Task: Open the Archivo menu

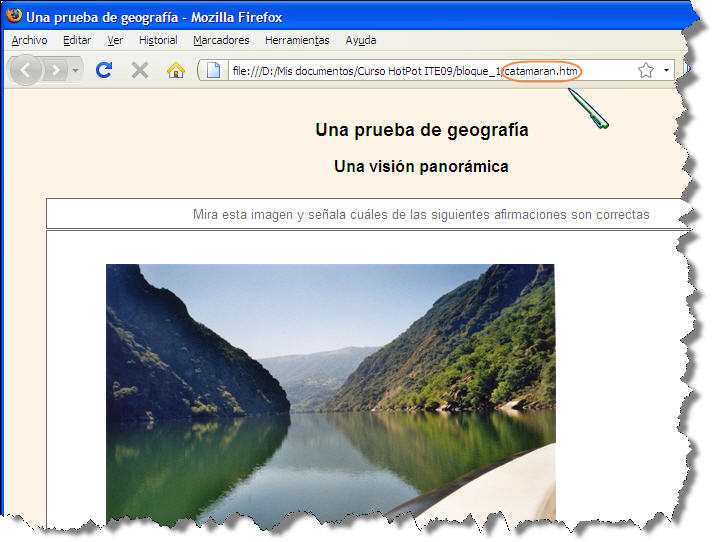Action: pyautogui.click(x=30, y=40)
